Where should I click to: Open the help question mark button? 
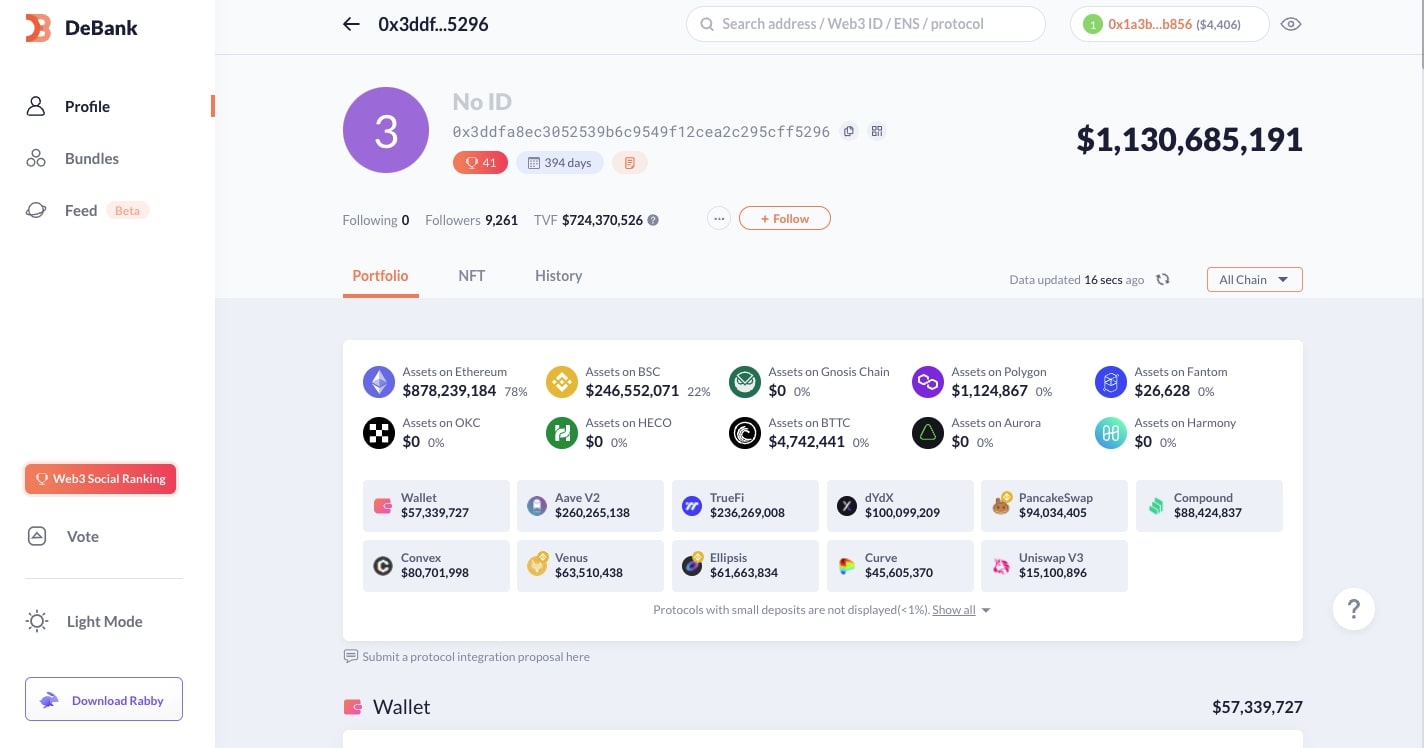pos(1354,608)
